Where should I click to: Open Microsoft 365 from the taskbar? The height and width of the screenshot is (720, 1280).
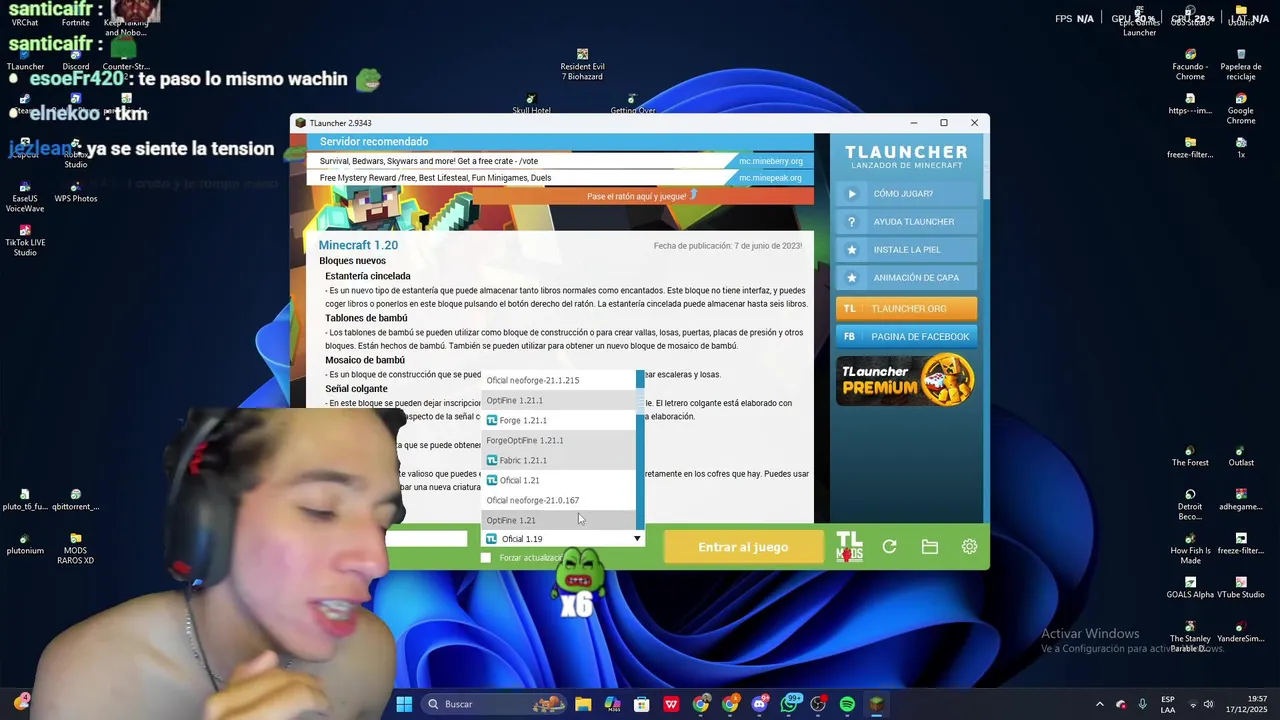pyautogui.click(x=612, y=704)
